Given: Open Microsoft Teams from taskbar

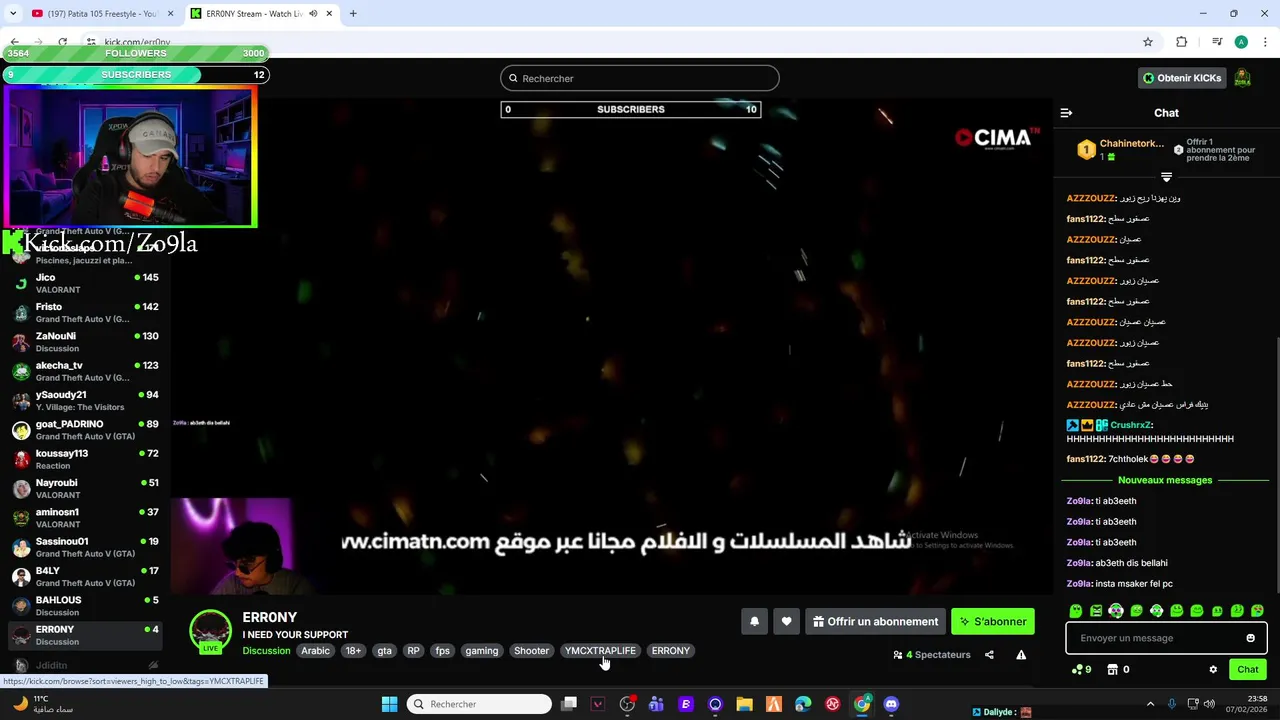Looking at the screenshot, I should [656, 704].
